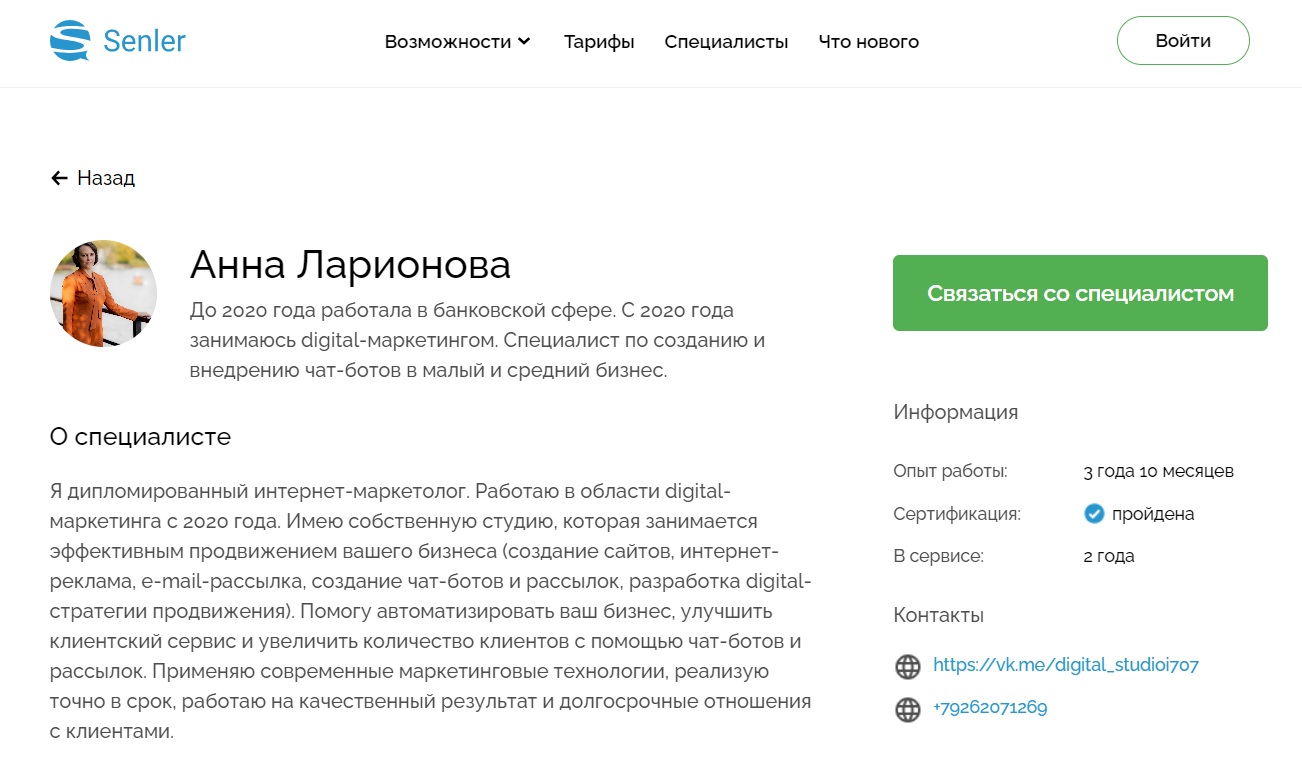
Task: Click the Senler logo icon
Action: coord(70,41)
